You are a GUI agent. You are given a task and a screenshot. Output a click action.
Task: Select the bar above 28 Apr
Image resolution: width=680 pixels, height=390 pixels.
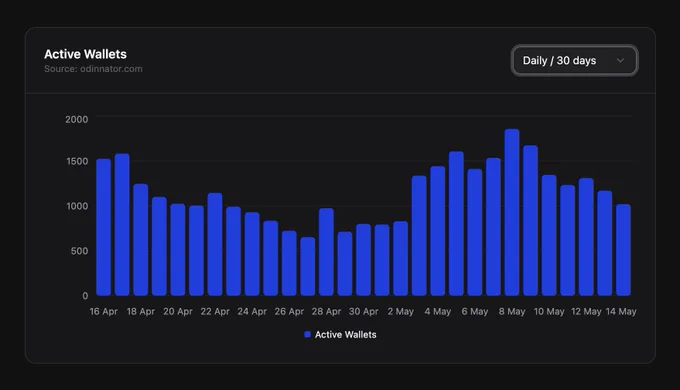coord(326,252)
